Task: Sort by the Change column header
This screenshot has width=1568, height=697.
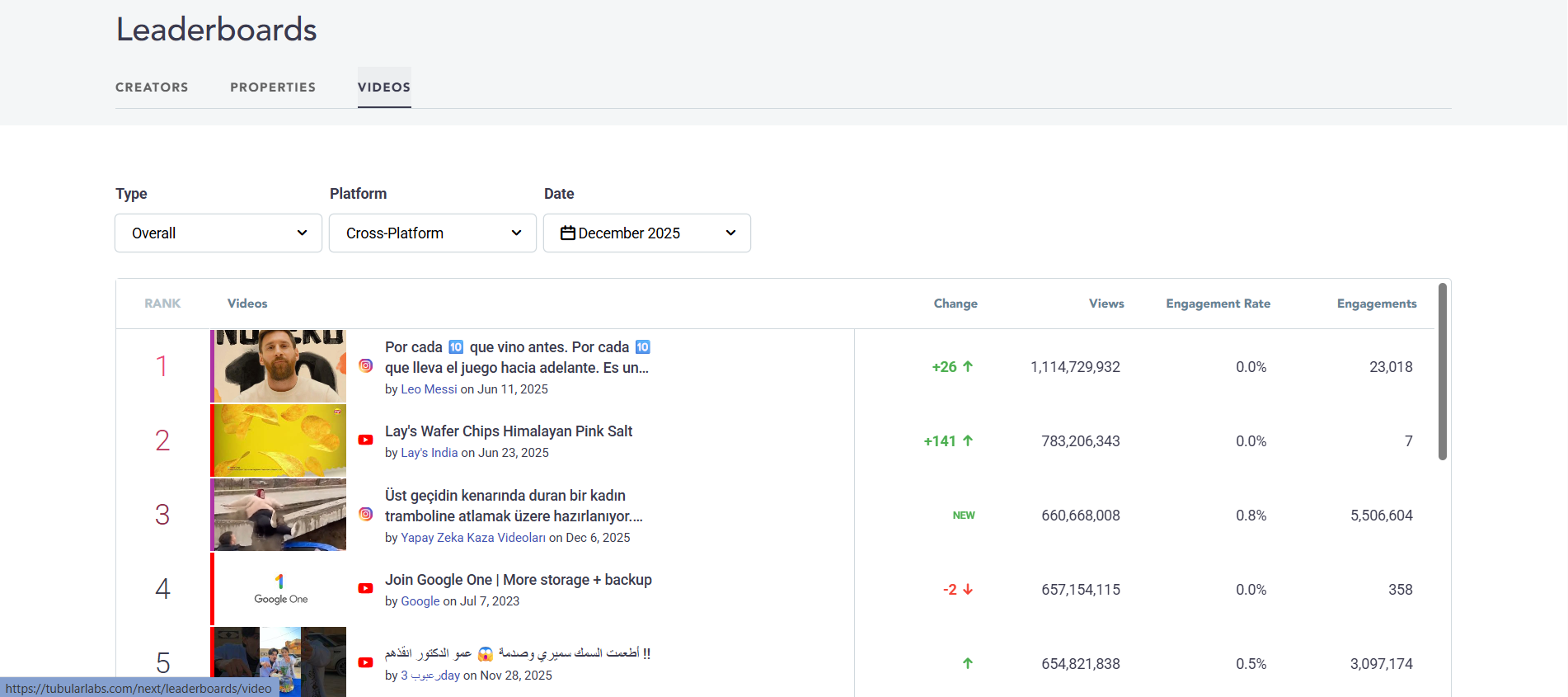Action: click(955, 304)
